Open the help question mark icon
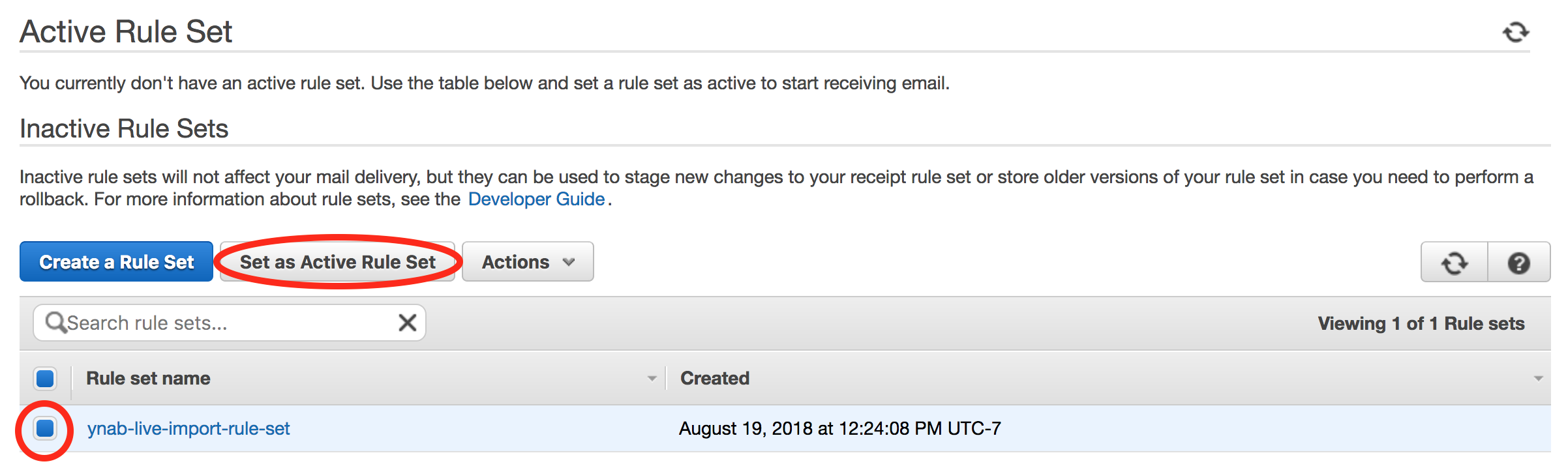 1519,263
